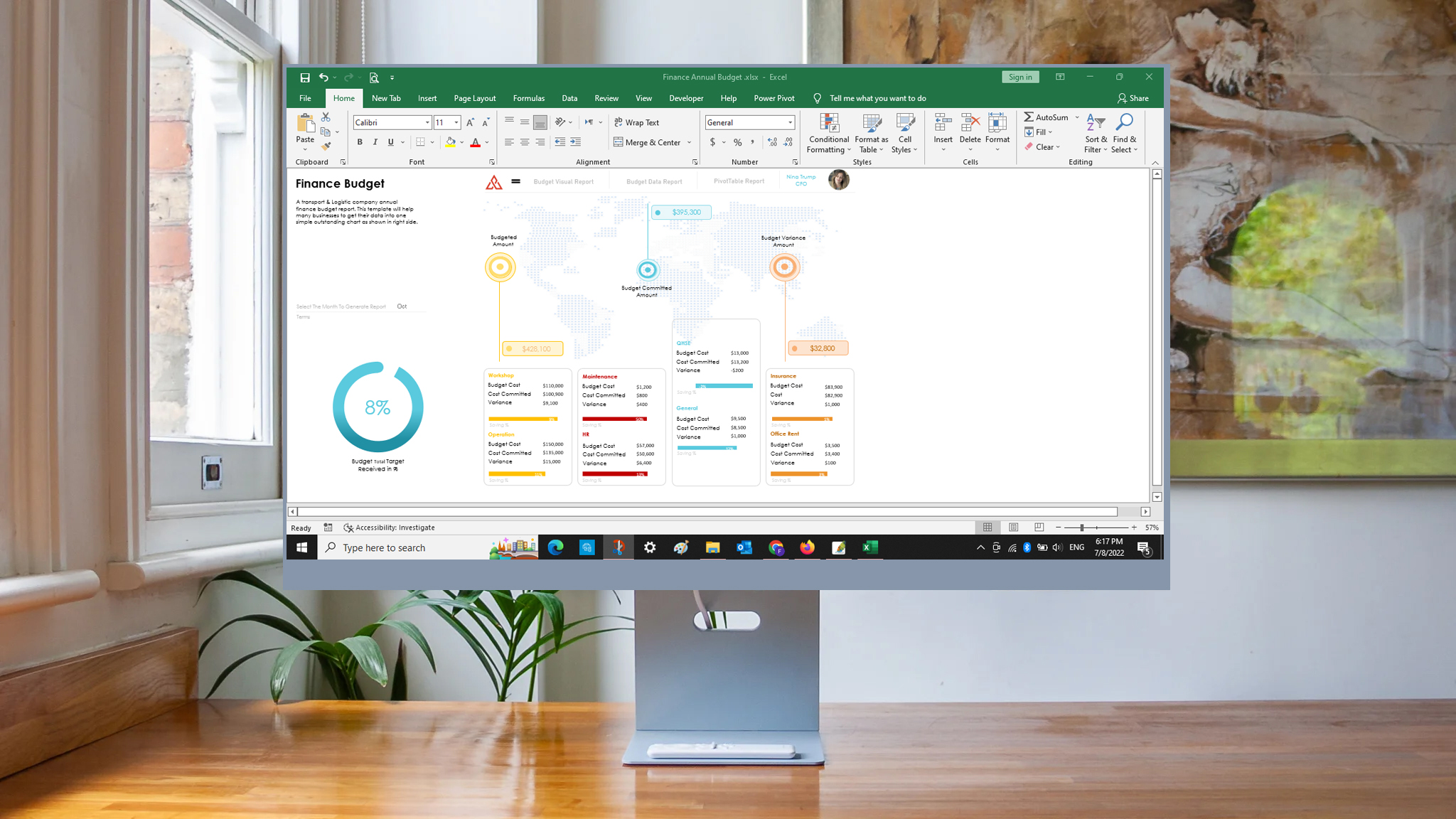Click the hamburger menu icon on dashboard
The image size is (1456, 819).
coord(516,181)
